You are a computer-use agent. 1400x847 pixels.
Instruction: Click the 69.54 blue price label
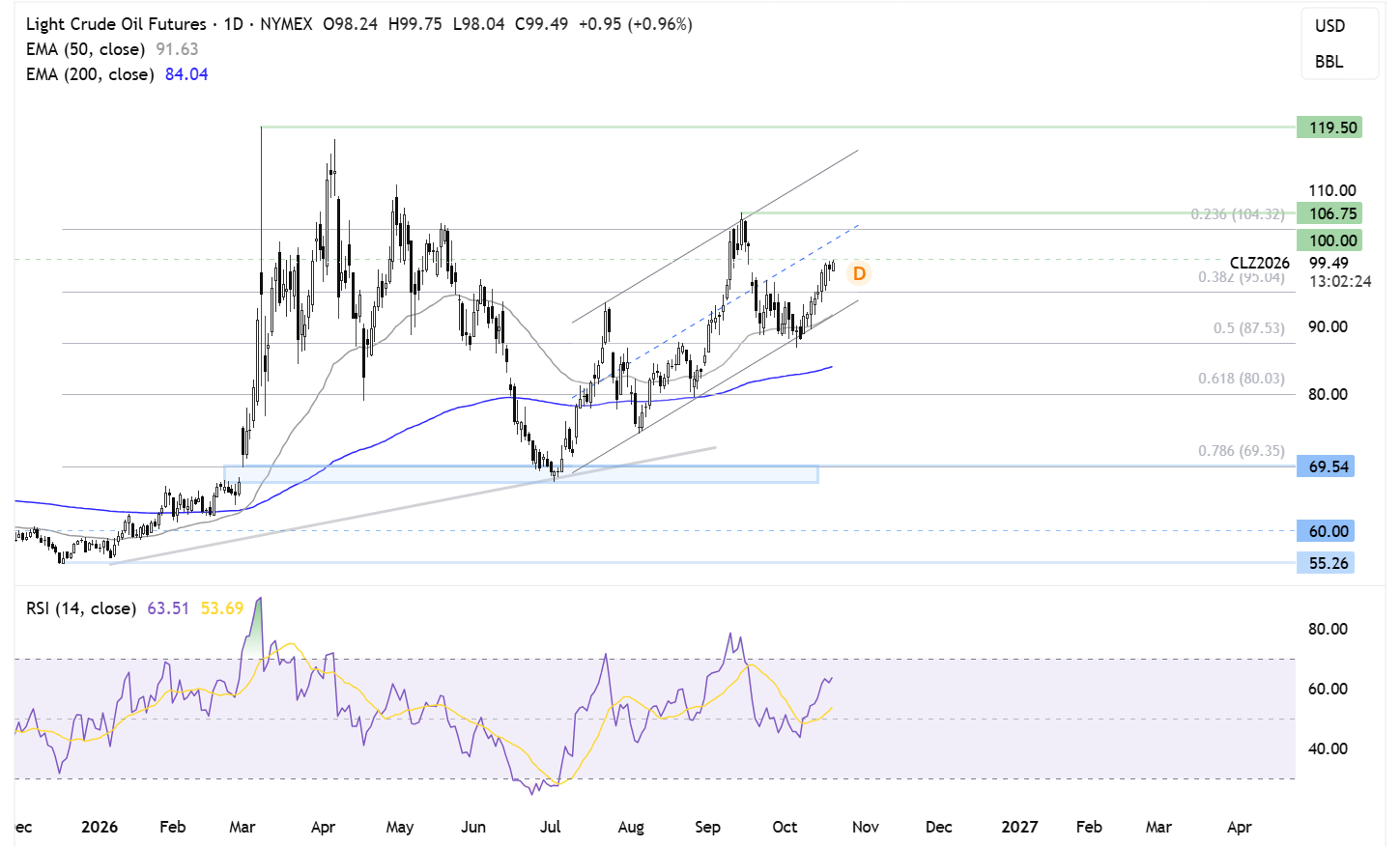pos(1326,466)
